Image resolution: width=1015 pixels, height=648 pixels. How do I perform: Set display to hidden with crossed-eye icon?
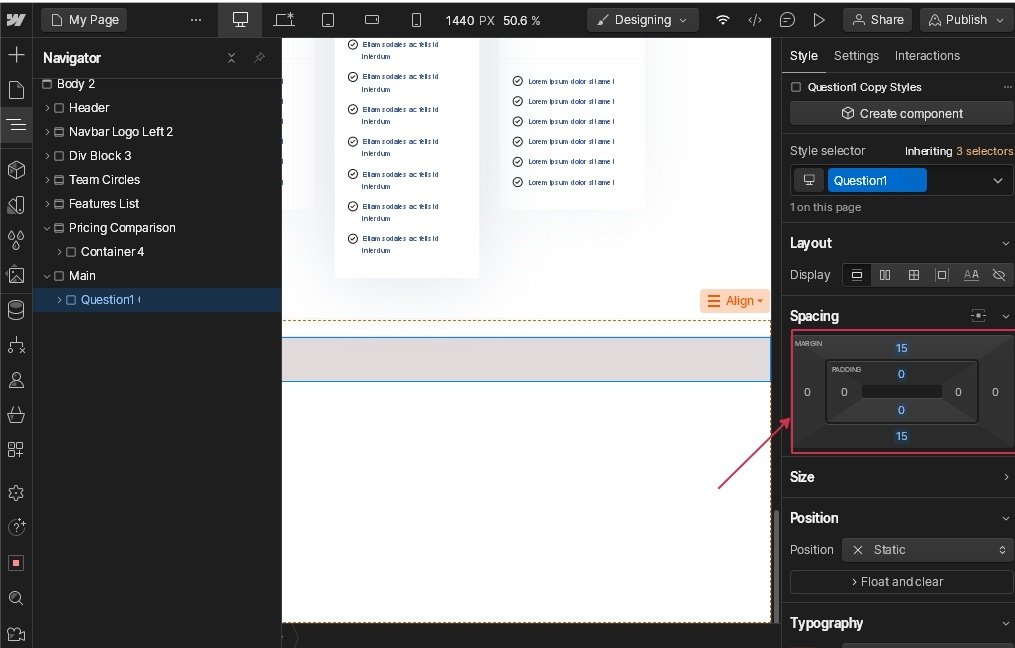pyautogui.click(x=998, y=275)
